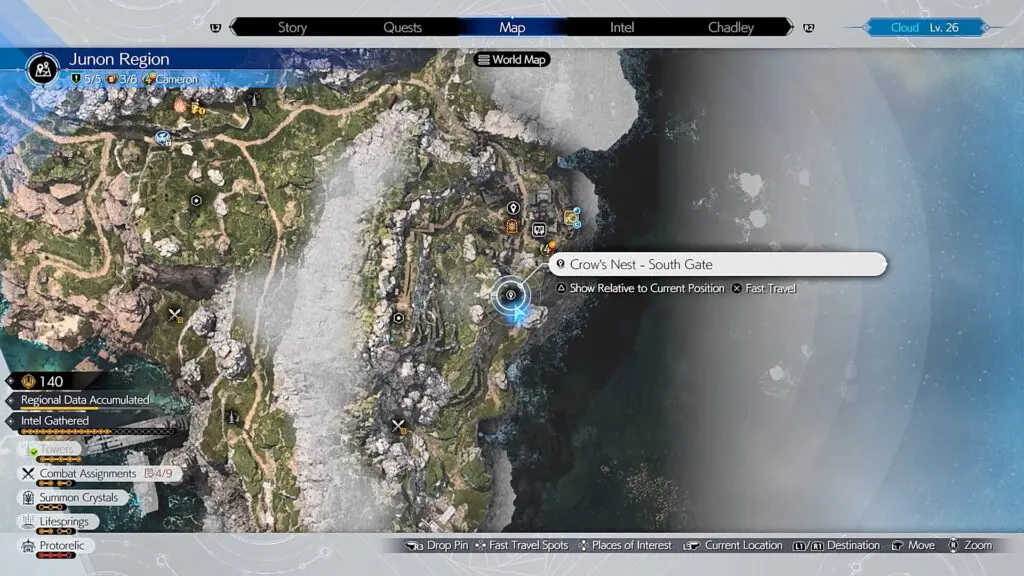The height and width of the screenshot is (576, 1024).
Task: Click the rest stop marker in Crow's Nest
Action: (540, 229)
